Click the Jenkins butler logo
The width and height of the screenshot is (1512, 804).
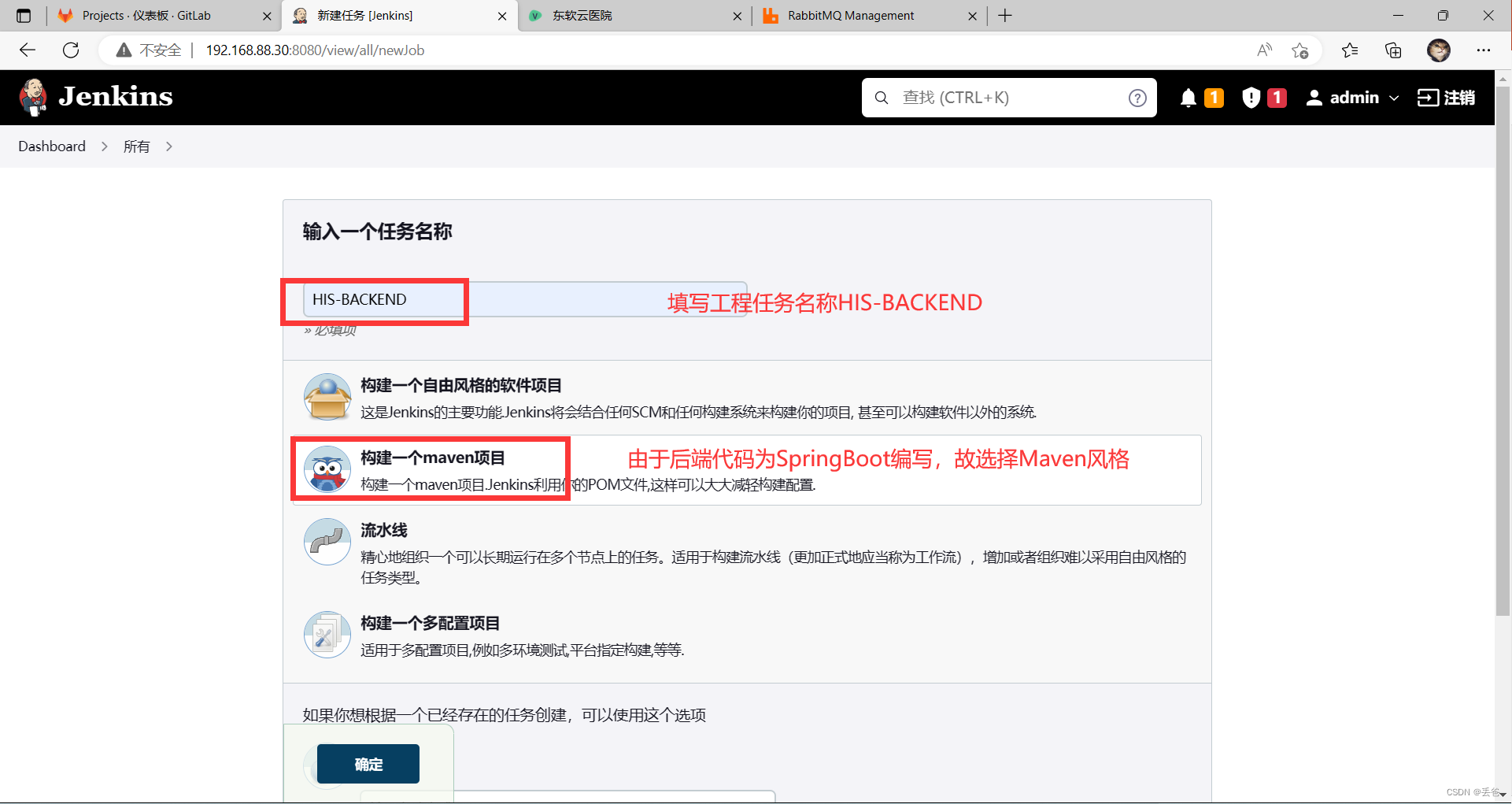[x=32, y=97]
